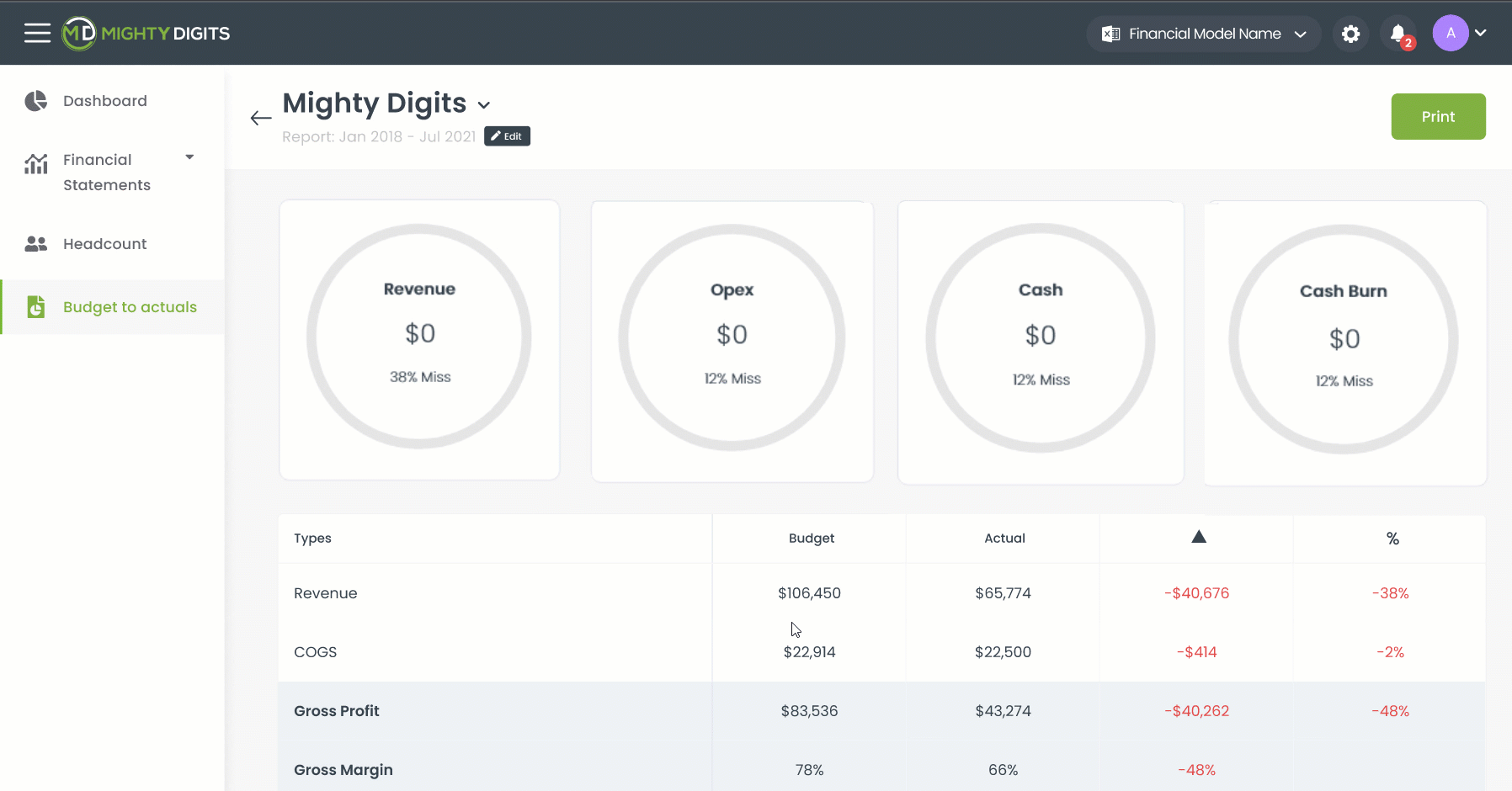Click COGS percent variance -2%
Image resolution: width=1512 pixels, height=791 pixels.
[1390, 652]
